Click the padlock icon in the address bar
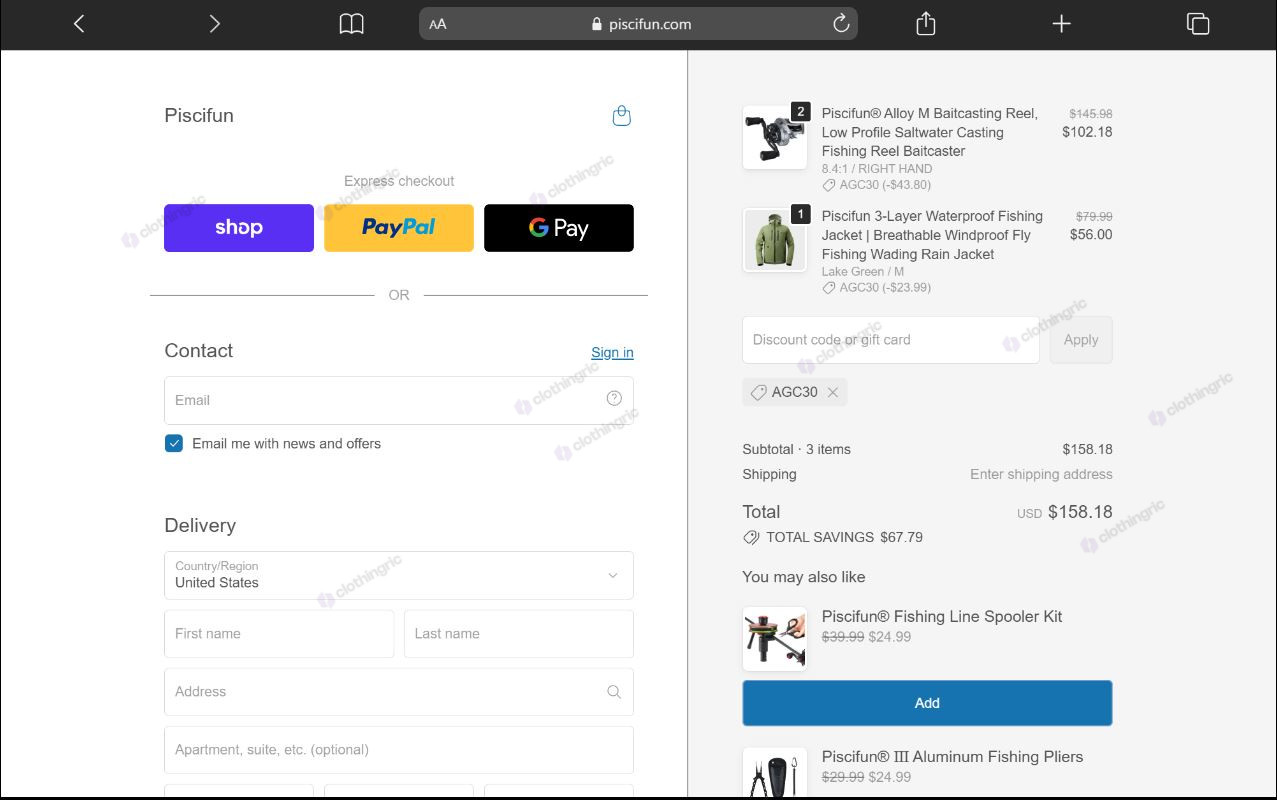Viewport: 1277px width, 800px height. coord(597,24)
